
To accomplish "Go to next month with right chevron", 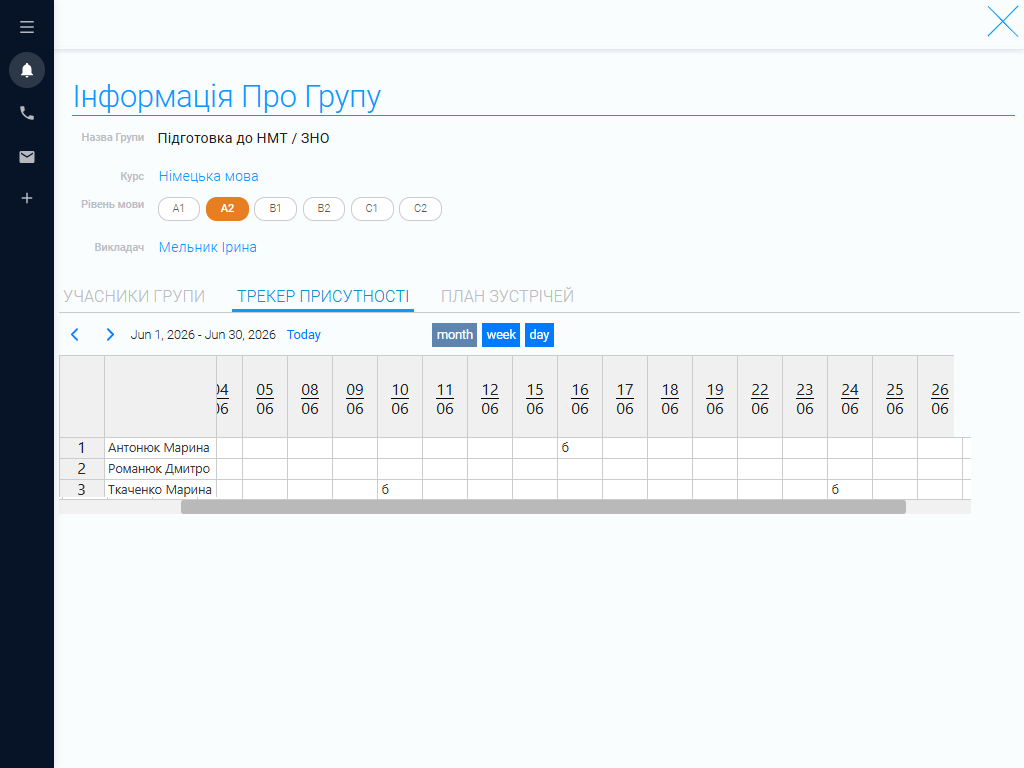I will [110, 334].
